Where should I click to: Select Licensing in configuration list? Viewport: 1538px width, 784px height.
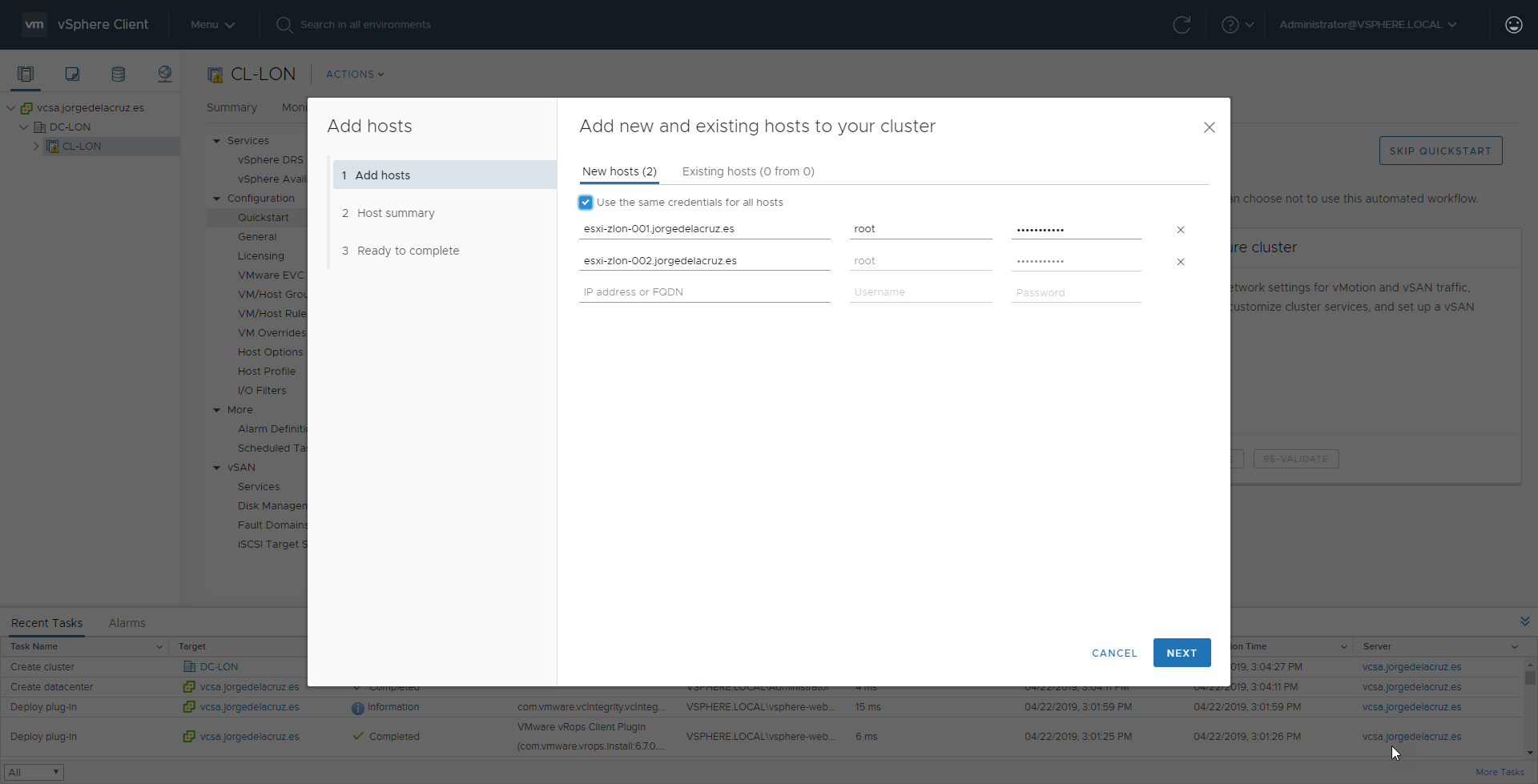pyautogui.click(x=261, y=256)
